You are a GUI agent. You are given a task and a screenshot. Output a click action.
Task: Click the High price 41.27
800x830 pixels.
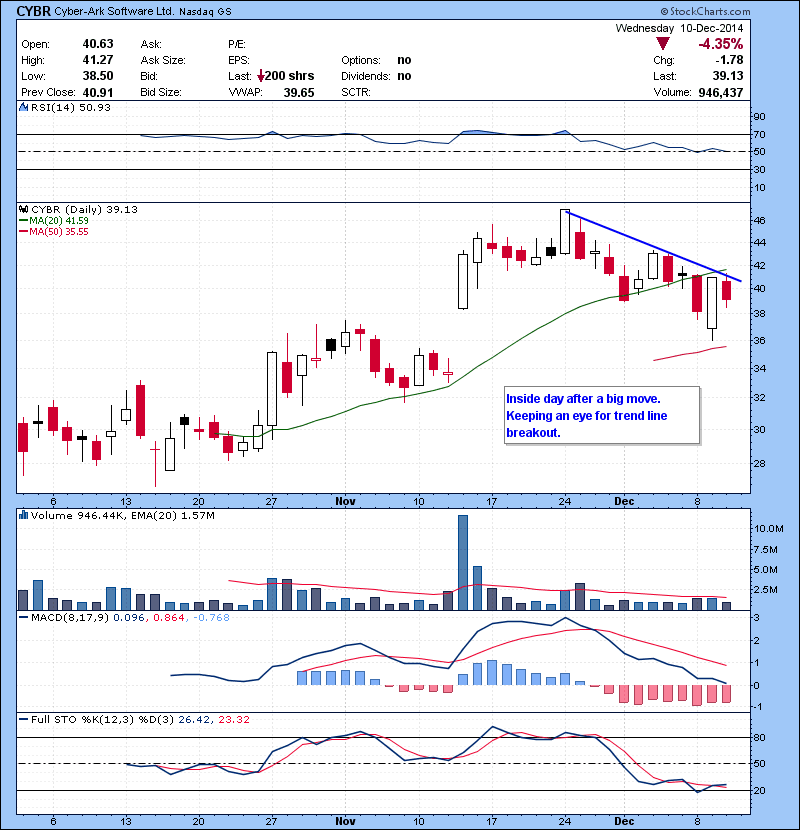click(x=98, y=60)
